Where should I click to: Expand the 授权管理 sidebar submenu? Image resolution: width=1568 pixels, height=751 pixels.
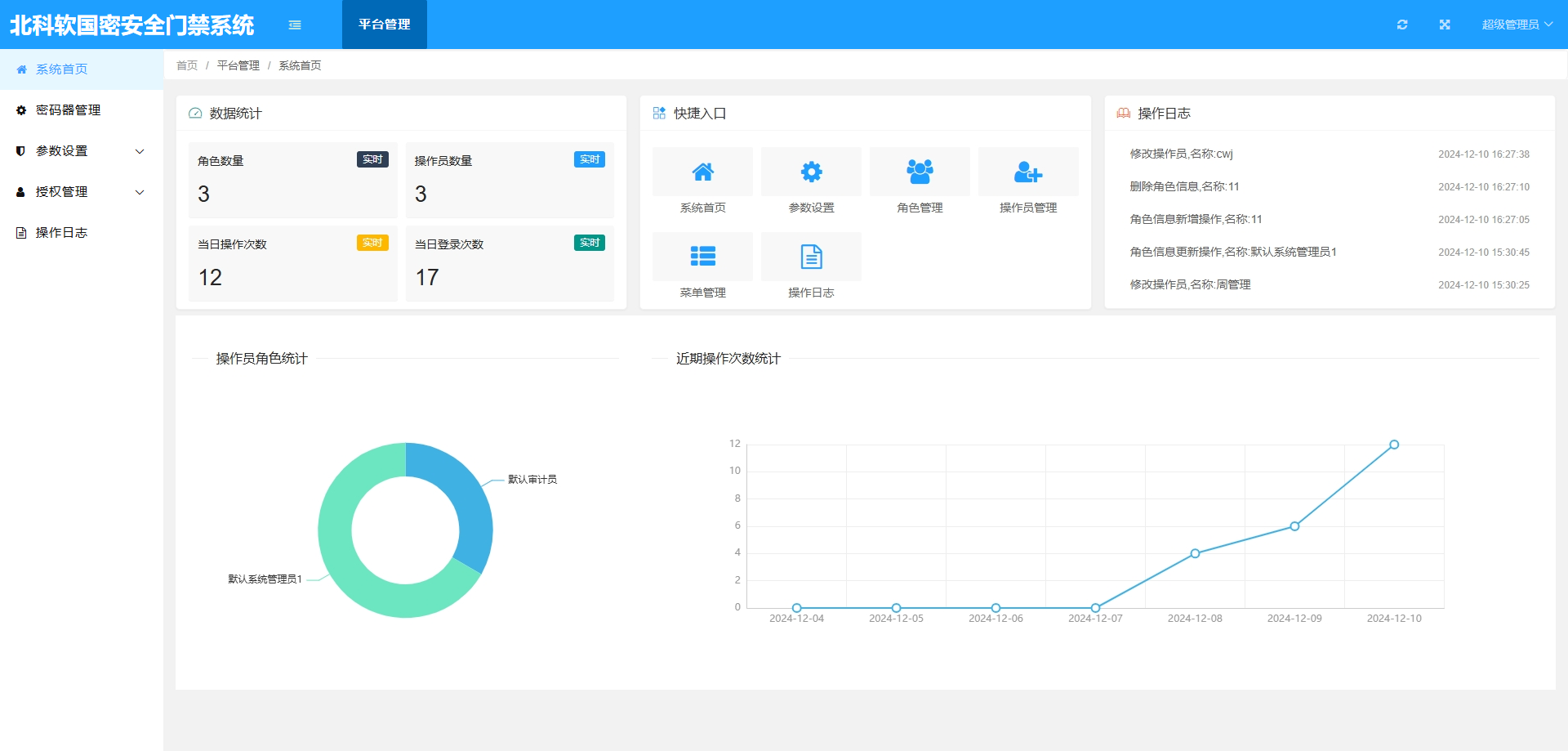click(x=82, y=192)
